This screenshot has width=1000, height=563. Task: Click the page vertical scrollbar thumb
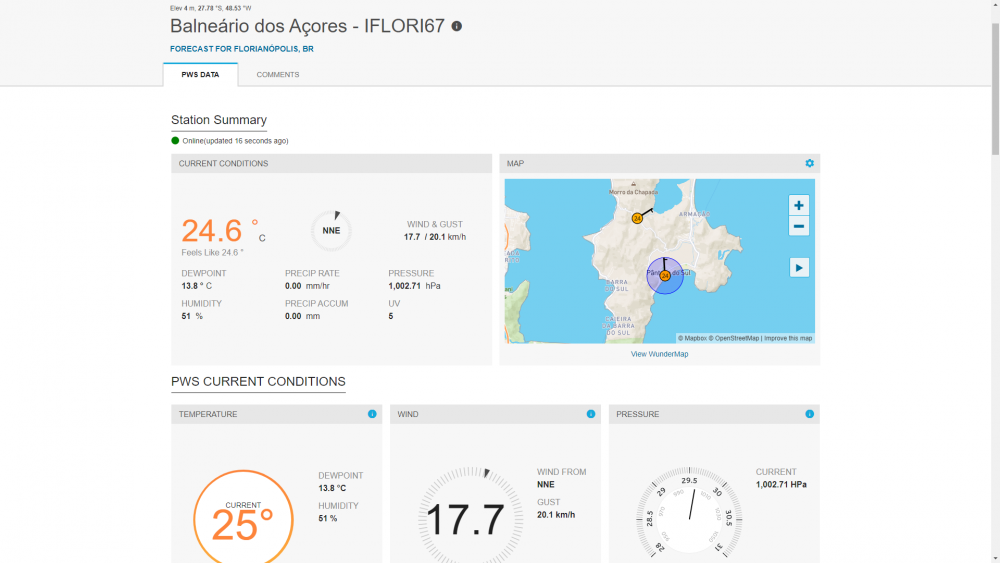point(994,80)
